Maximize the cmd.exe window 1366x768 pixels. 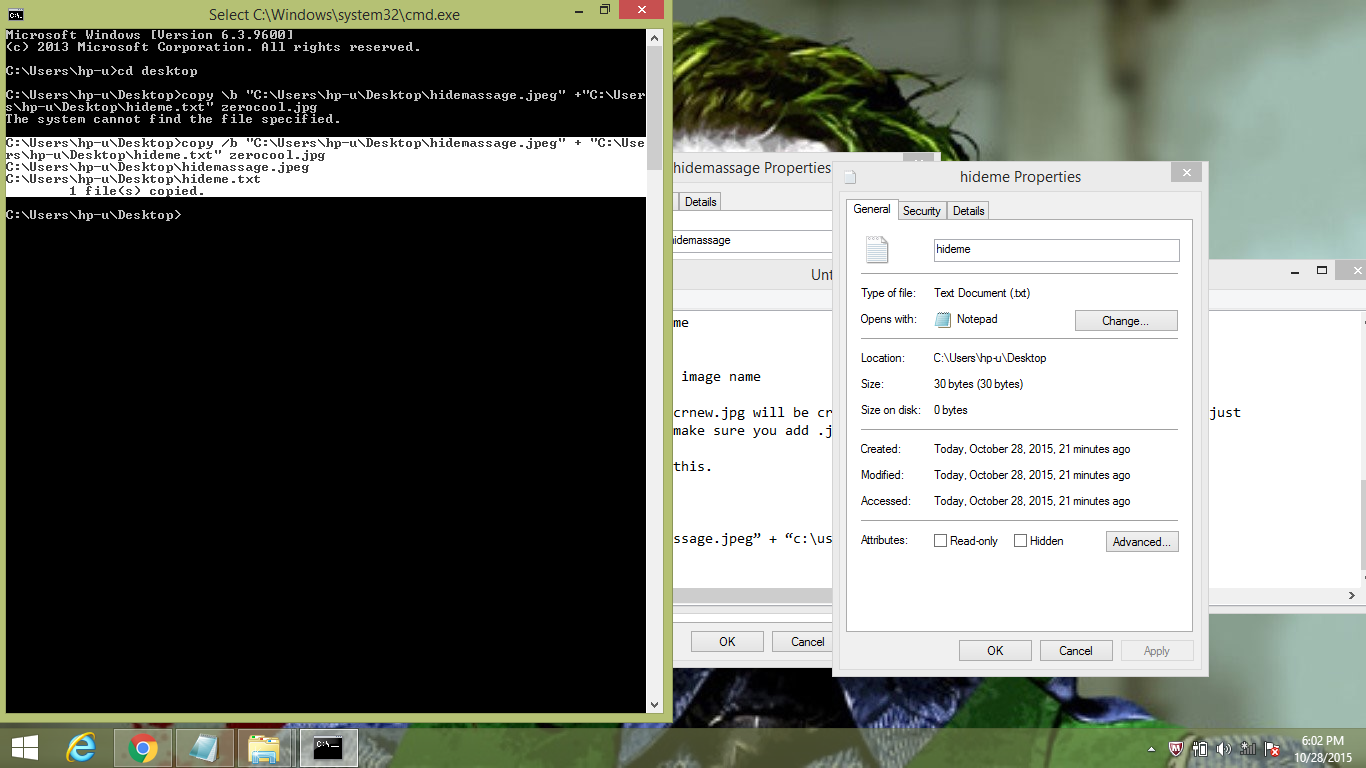pos(604,10)
